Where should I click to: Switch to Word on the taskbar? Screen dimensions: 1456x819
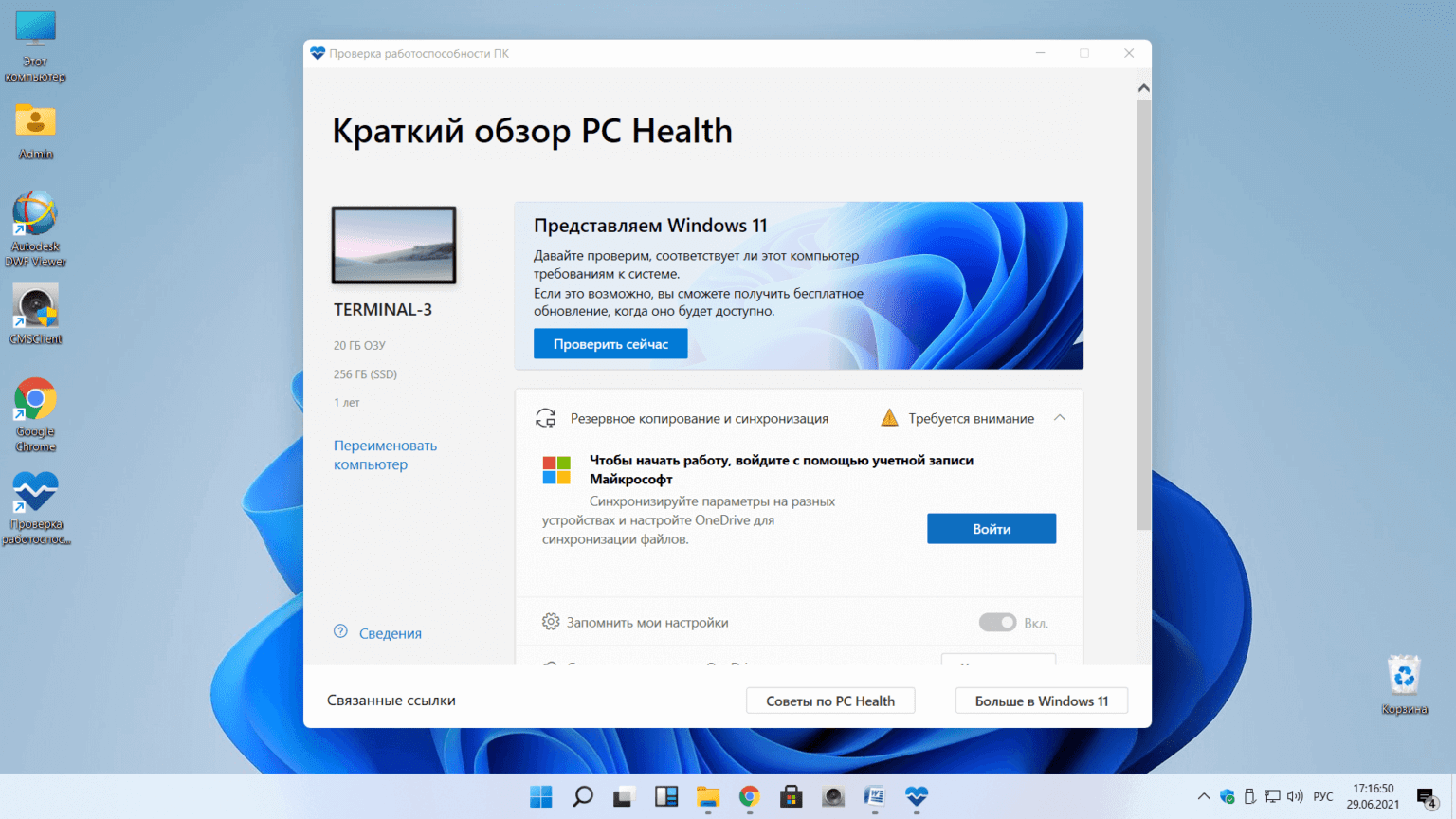pos(875,796)
